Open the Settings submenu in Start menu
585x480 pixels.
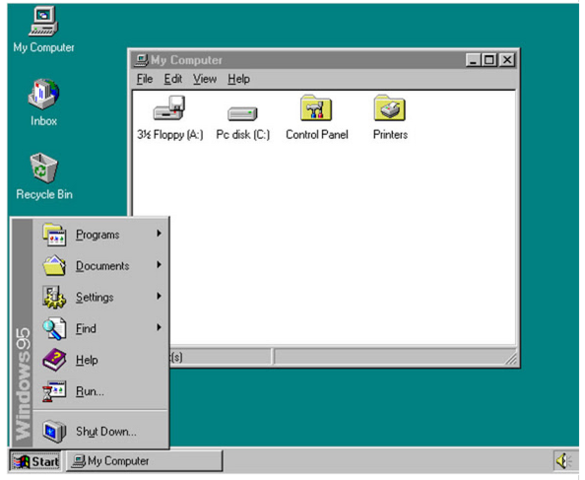pos(101,297)
